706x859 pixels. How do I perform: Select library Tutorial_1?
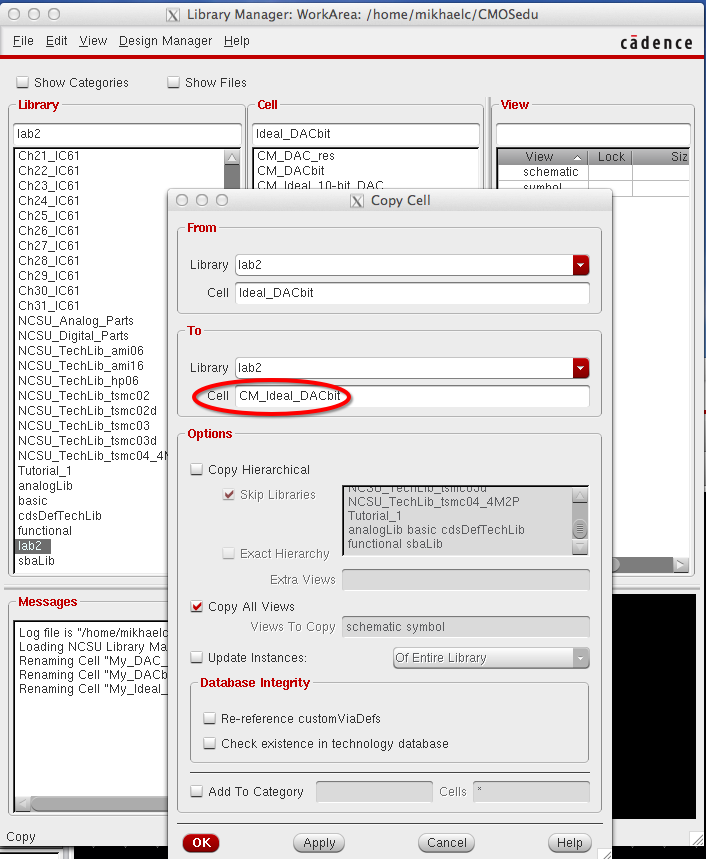tap(44, 471)
